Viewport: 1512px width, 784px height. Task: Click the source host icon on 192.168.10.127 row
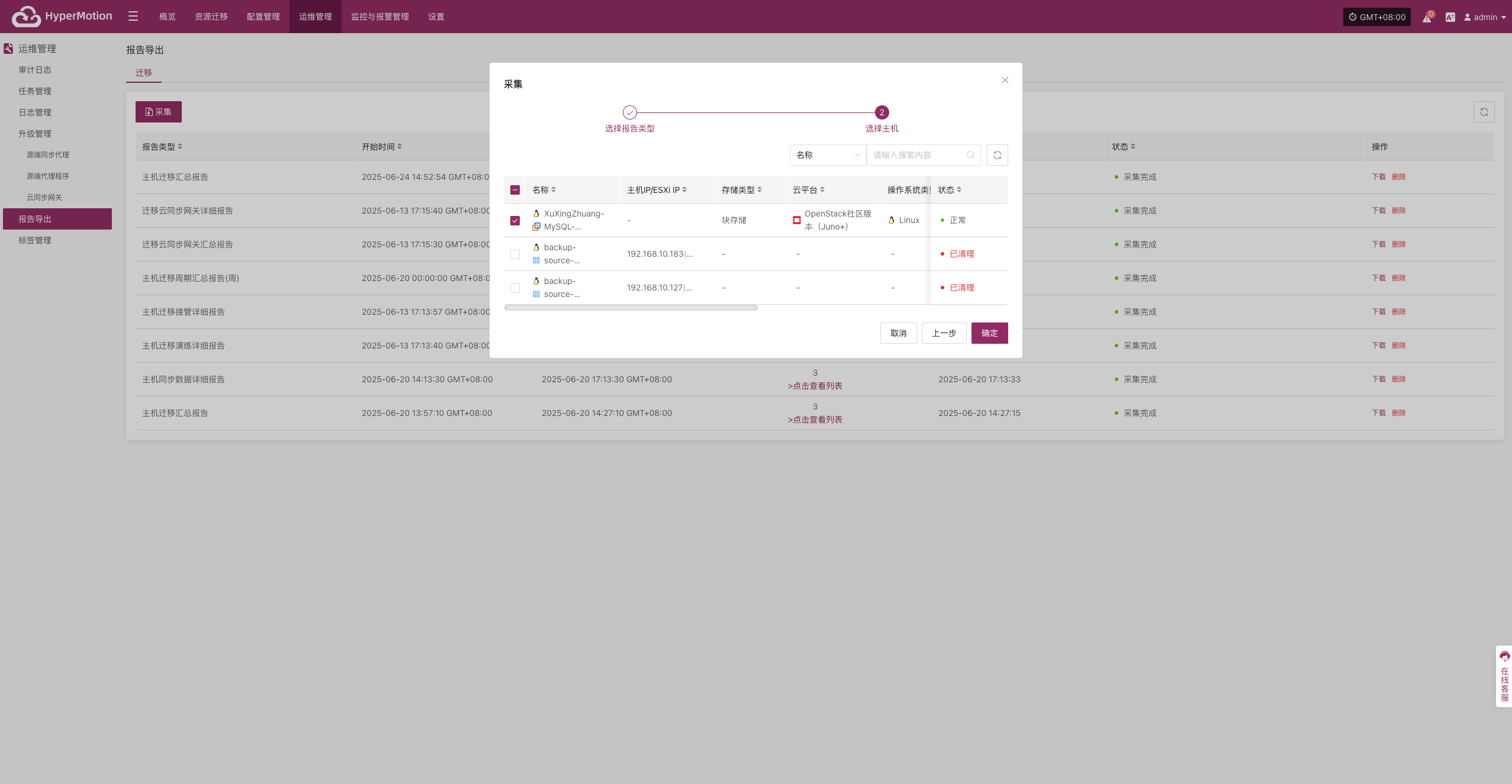pos(536,294)
